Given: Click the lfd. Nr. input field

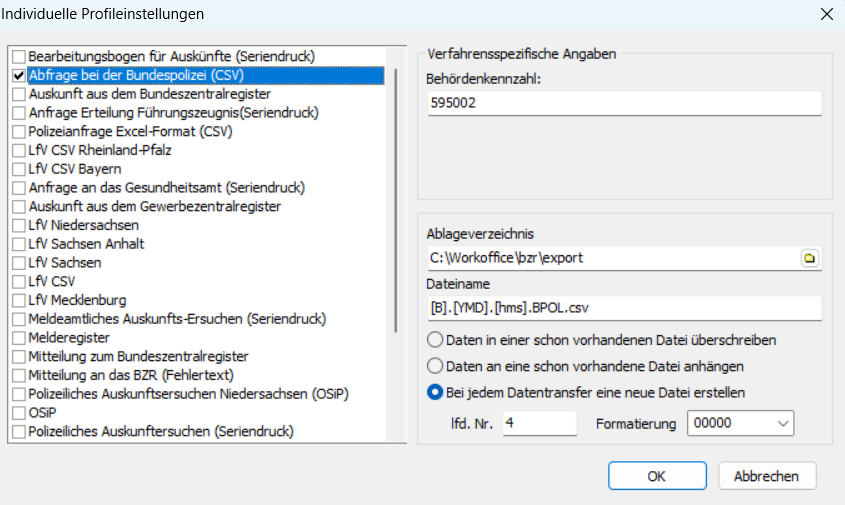Looking at the screenshot, I should (540, 423).
